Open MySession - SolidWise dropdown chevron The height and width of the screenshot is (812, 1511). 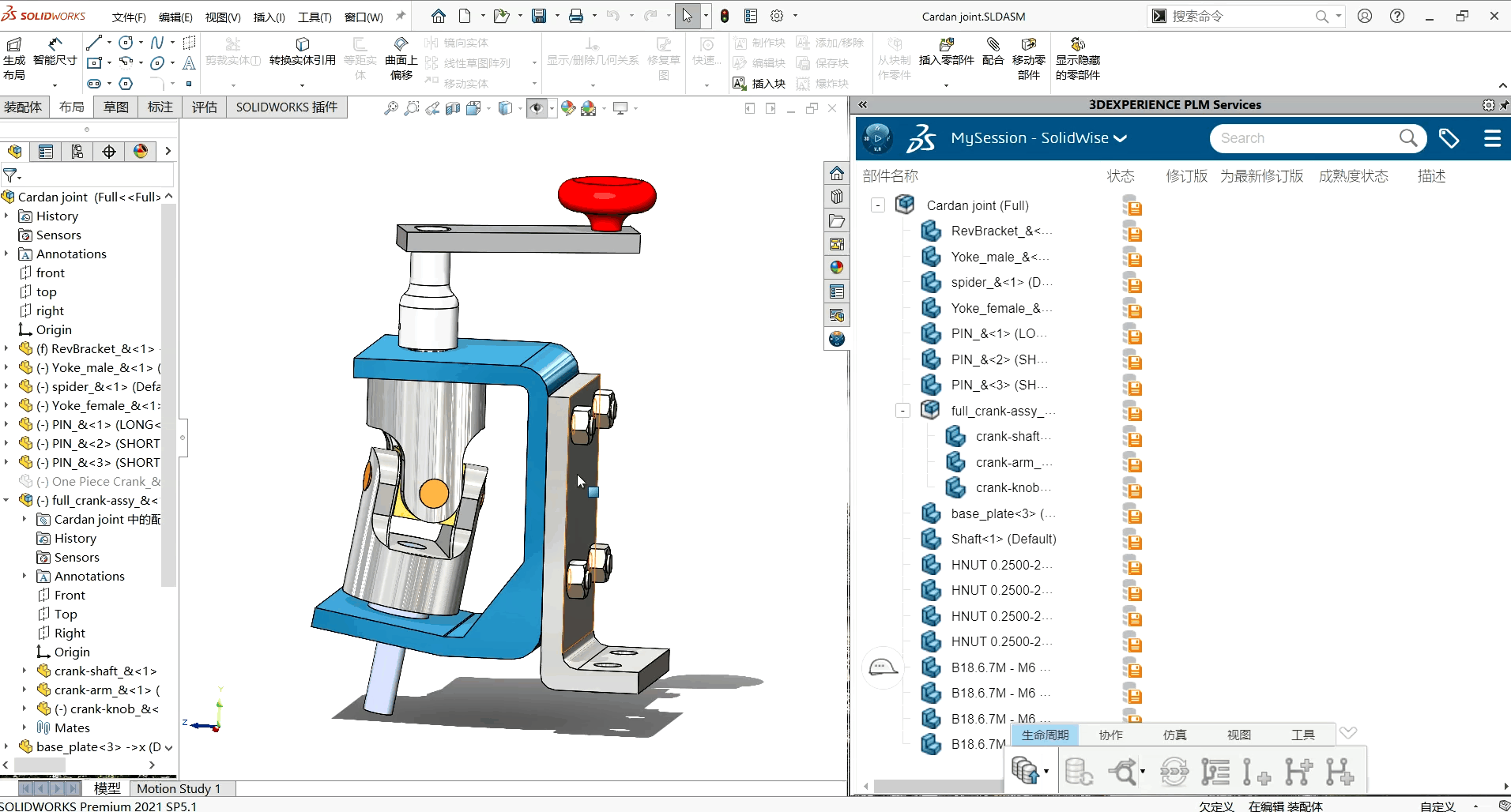pyautogui.click(x=1120, y=138)
